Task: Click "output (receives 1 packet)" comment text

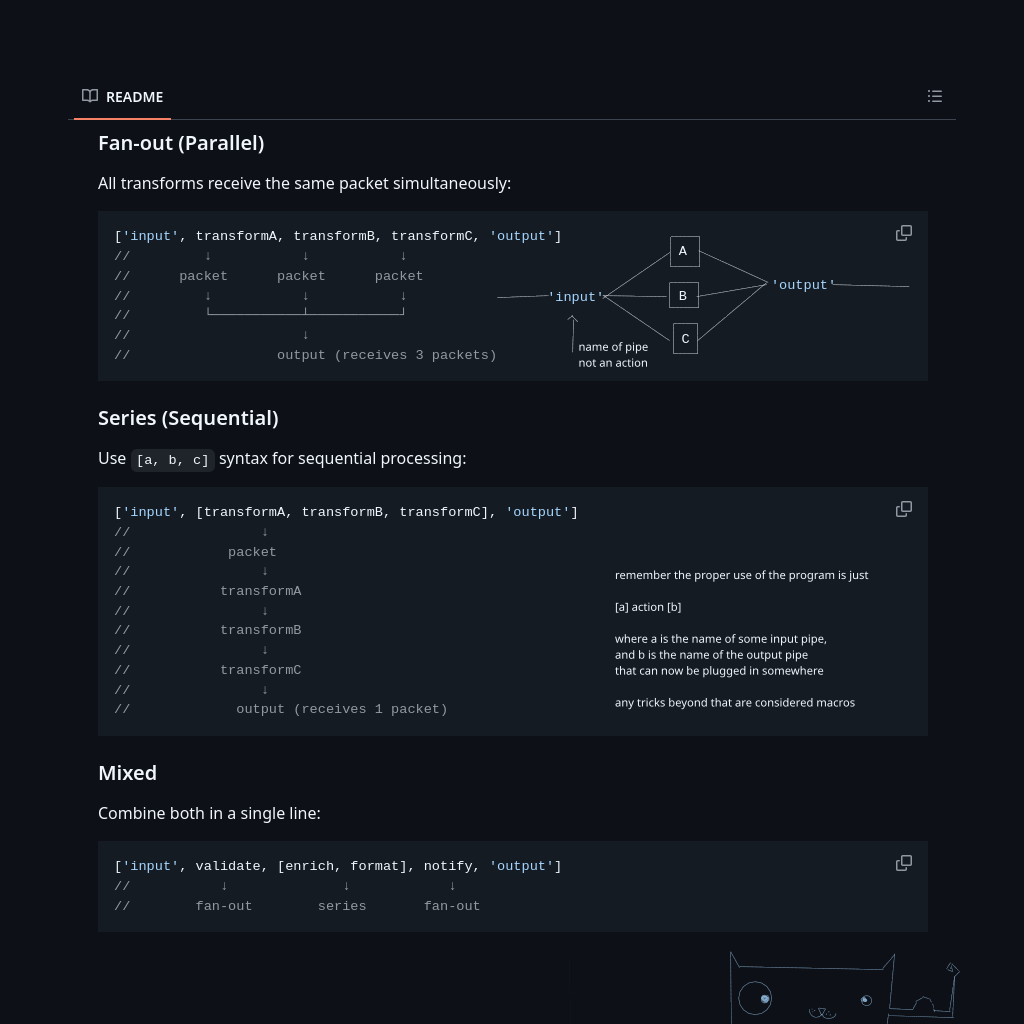Action: pyautogui.click(x=341, y=709)
